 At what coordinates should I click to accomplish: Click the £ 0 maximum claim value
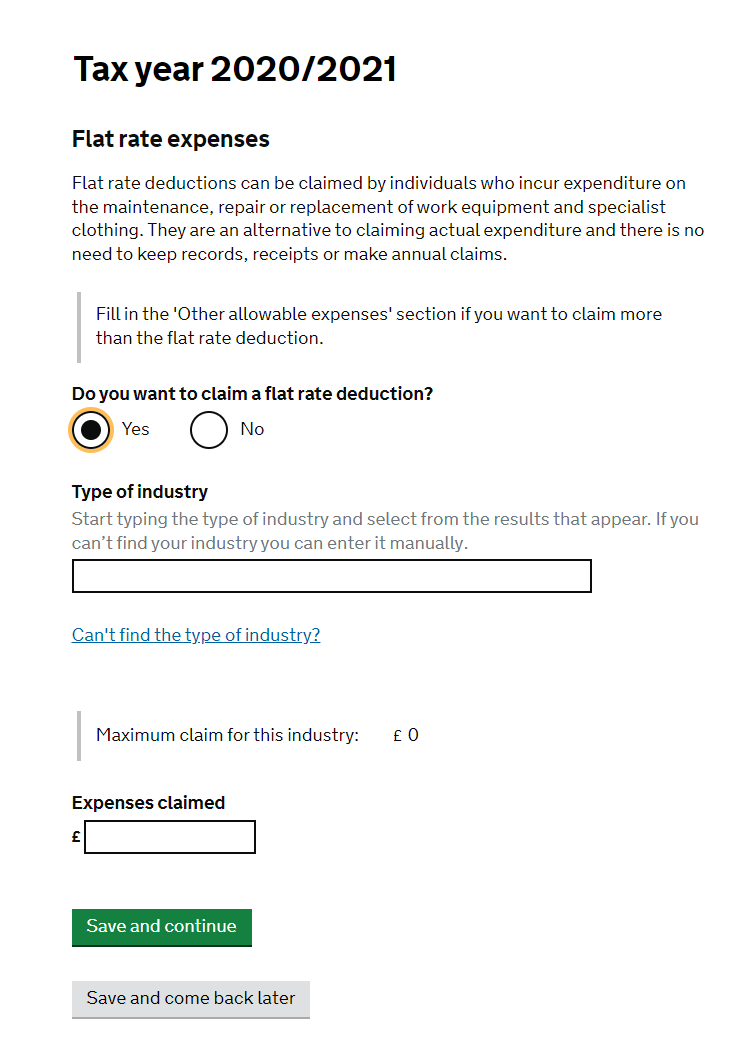point(406,735)
